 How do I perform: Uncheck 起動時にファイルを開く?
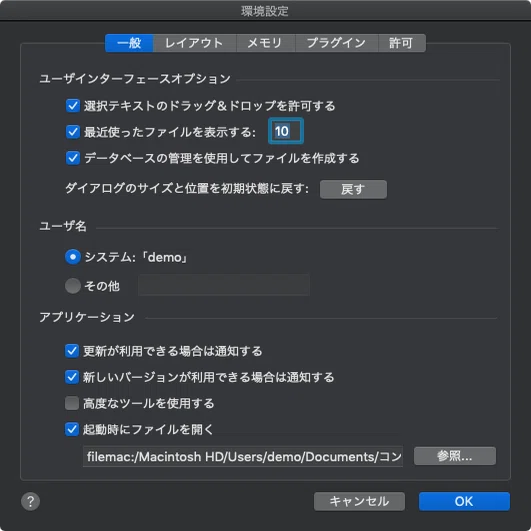point(72,429)
